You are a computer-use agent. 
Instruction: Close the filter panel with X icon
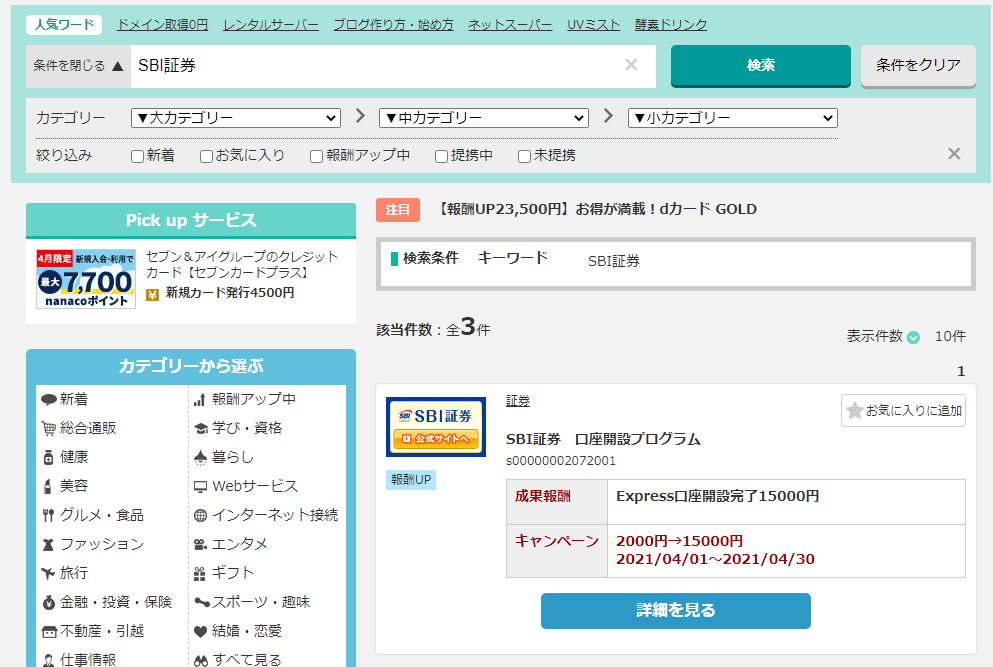[x=954, y=154]
